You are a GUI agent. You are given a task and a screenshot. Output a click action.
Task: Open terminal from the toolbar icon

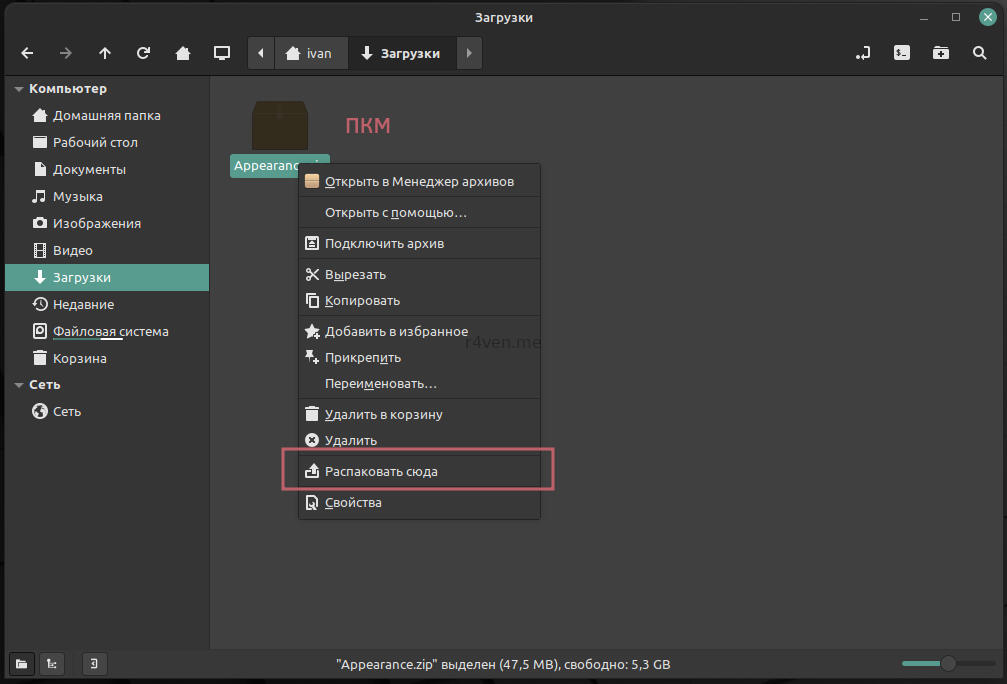click(902, 53)
